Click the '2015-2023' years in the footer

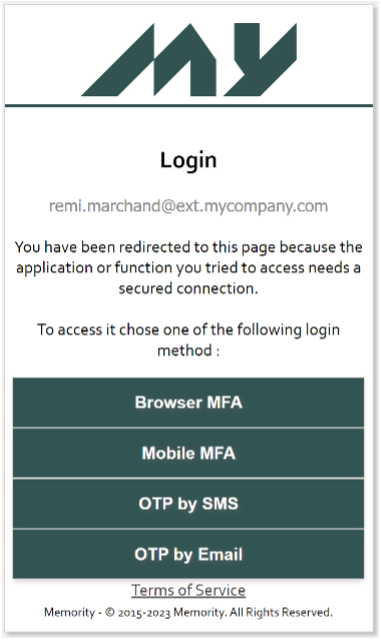click(x=144, y=613)
